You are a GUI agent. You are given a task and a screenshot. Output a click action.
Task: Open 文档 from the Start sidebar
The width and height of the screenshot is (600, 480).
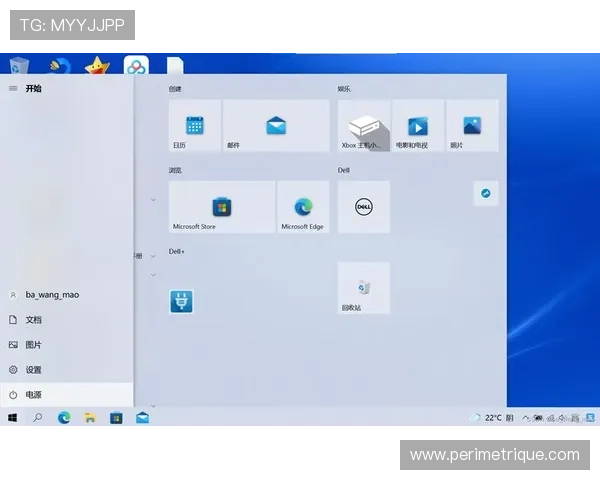point(67,320)
